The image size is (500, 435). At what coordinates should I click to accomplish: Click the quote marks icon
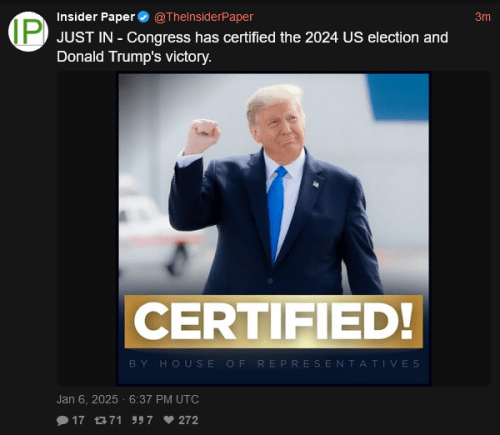[137, 420]
